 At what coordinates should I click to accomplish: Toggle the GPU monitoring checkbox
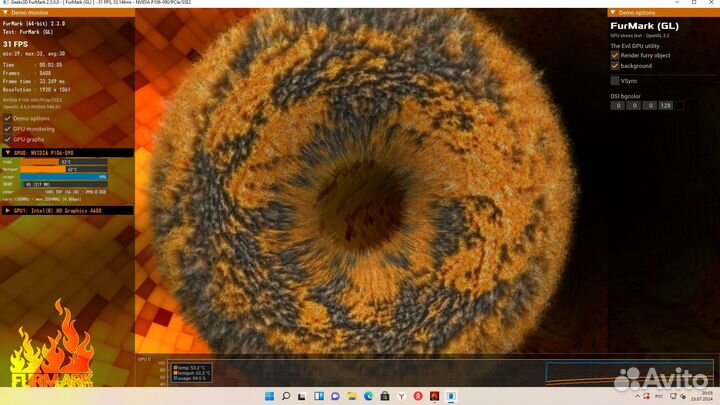pyautogui.click(x=8, y=129)
